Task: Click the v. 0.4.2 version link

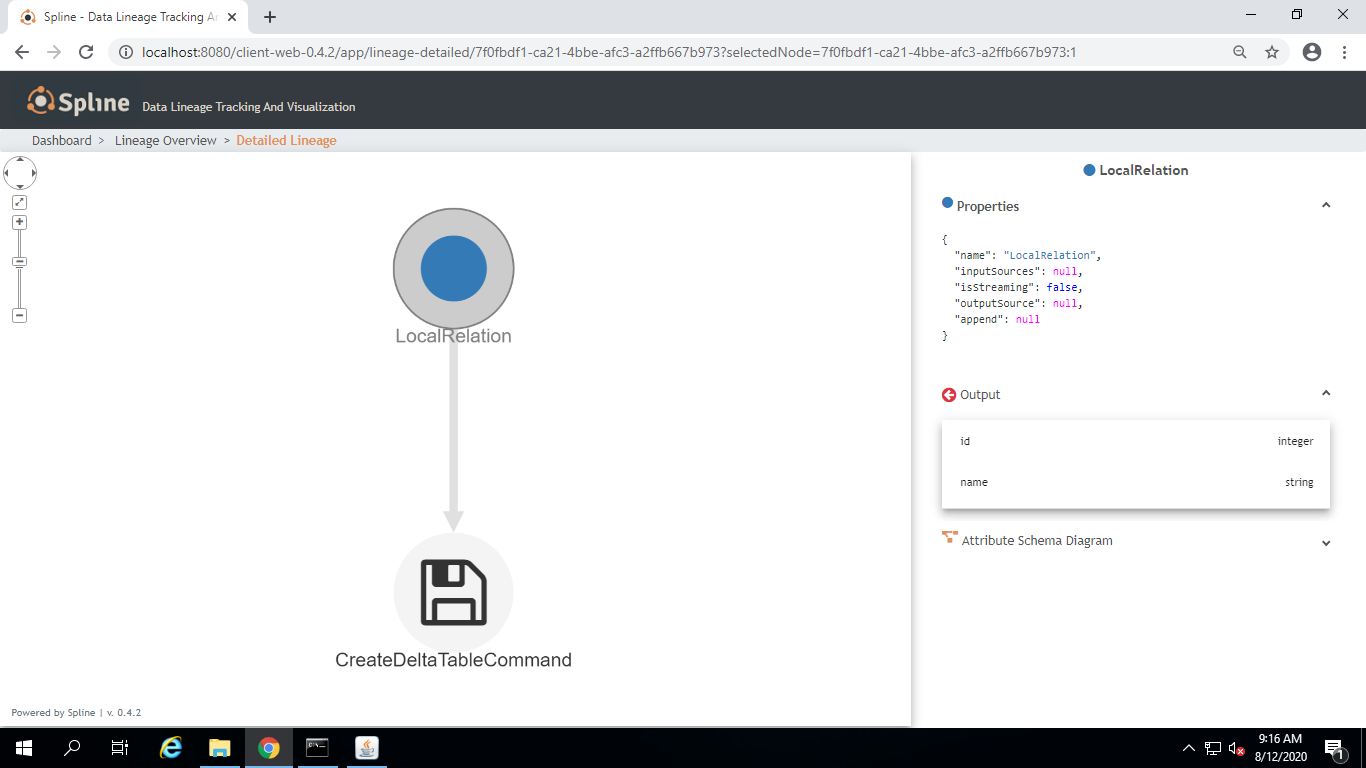Action: click(125, 712)
